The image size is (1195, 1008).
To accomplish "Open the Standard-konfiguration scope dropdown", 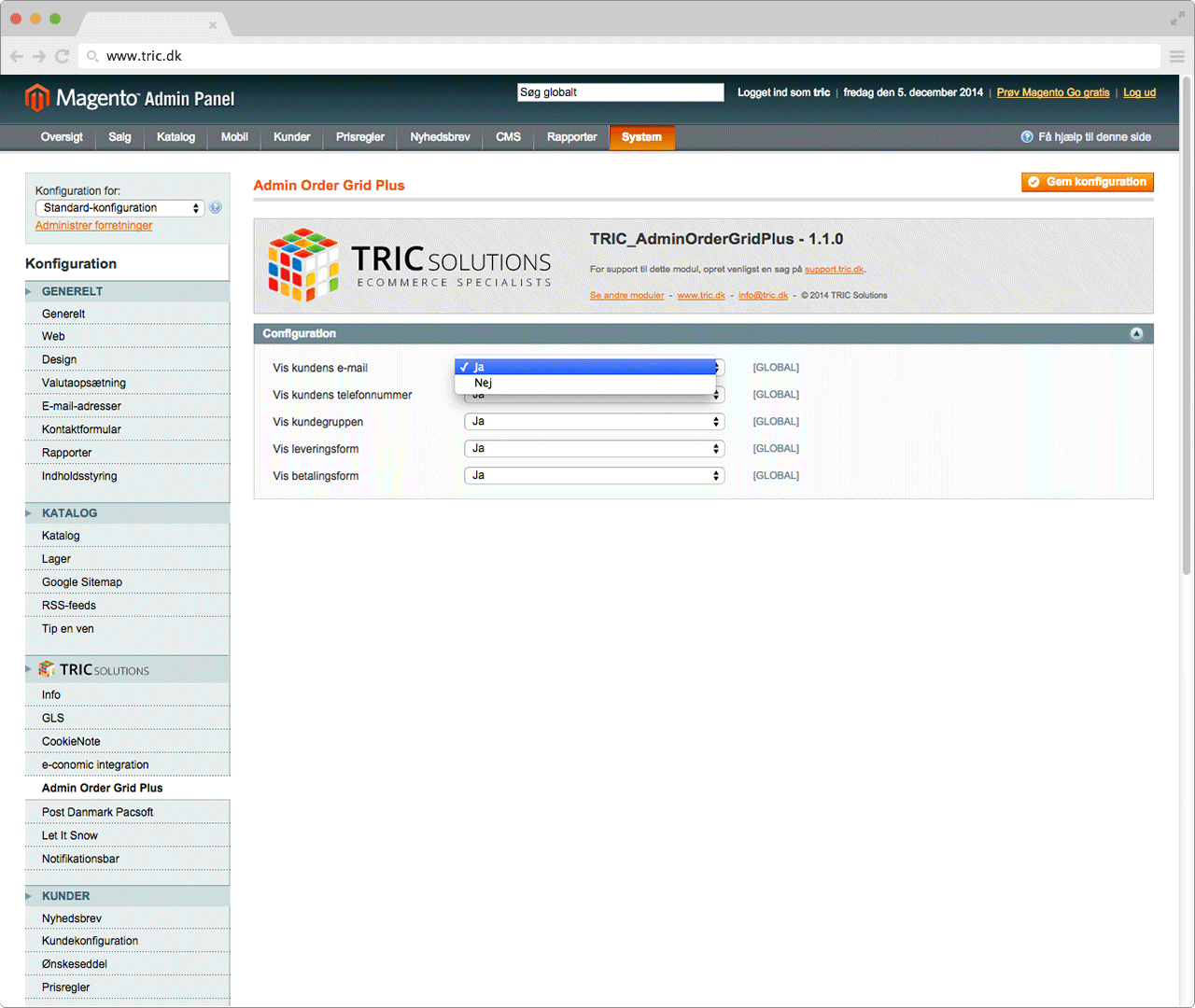I will click(x=119, y=208).
